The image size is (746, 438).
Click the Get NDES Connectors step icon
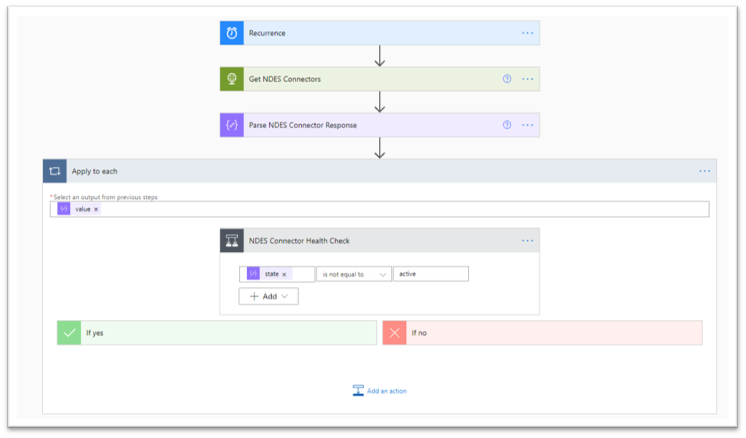coord(232,79)
